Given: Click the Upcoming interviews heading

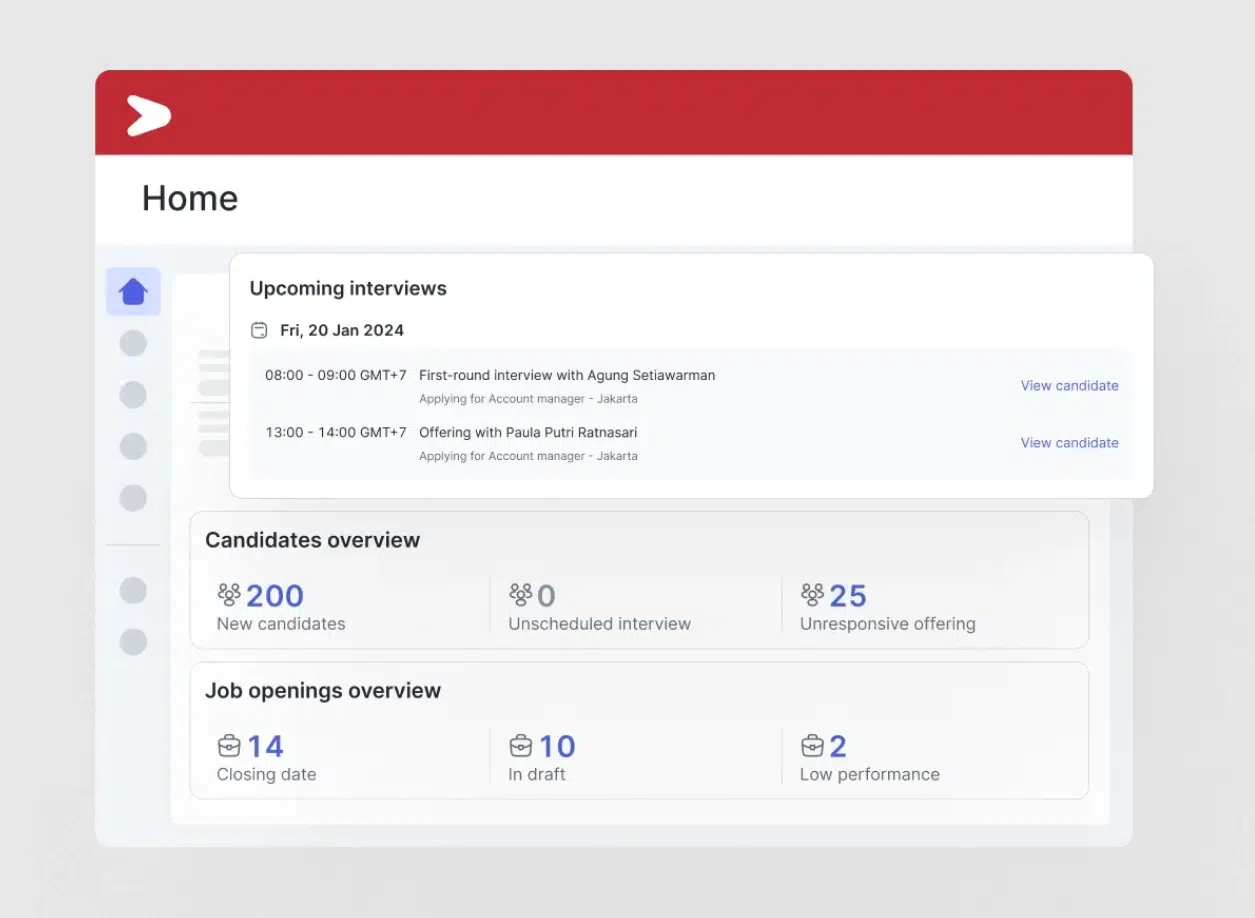Looking at the screenshot, I should point(348,288).
